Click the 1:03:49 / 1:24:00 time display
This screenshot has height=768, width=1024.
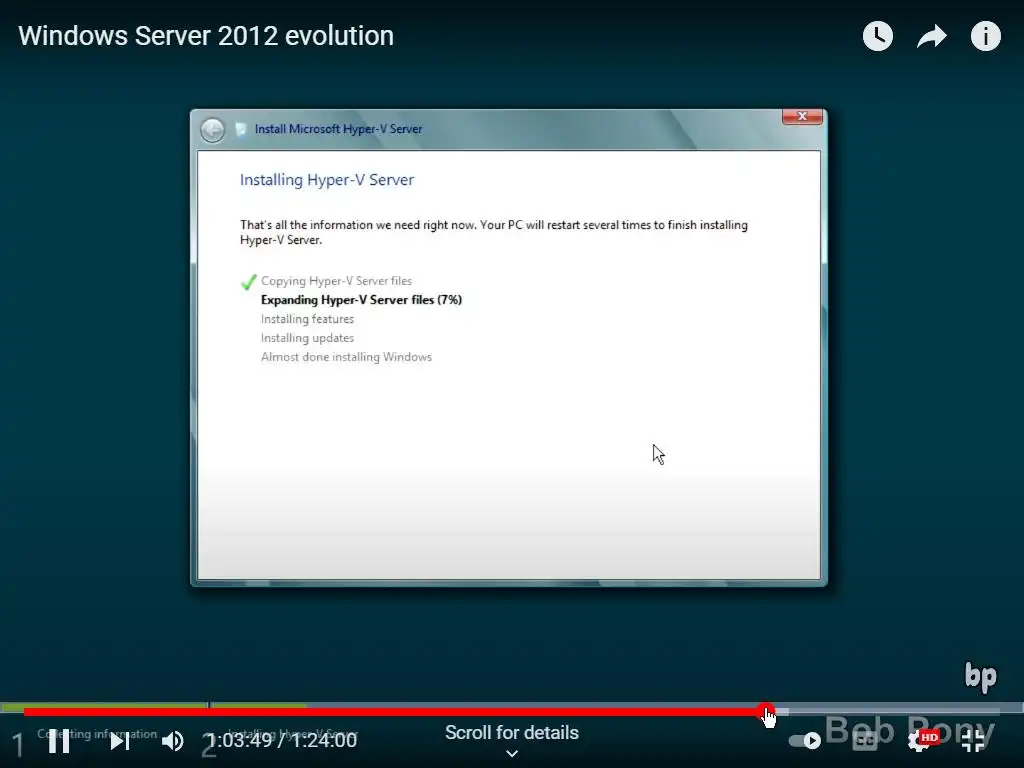(282, 740)
